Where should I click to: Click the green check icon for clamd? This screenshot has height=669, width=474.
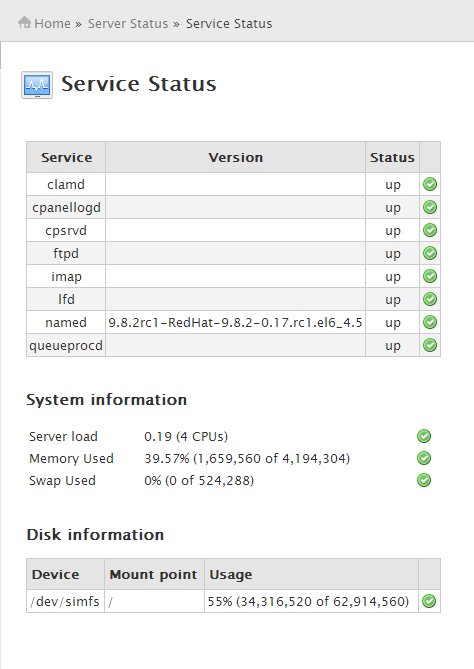pyautogui.click(x=430, y=184)
